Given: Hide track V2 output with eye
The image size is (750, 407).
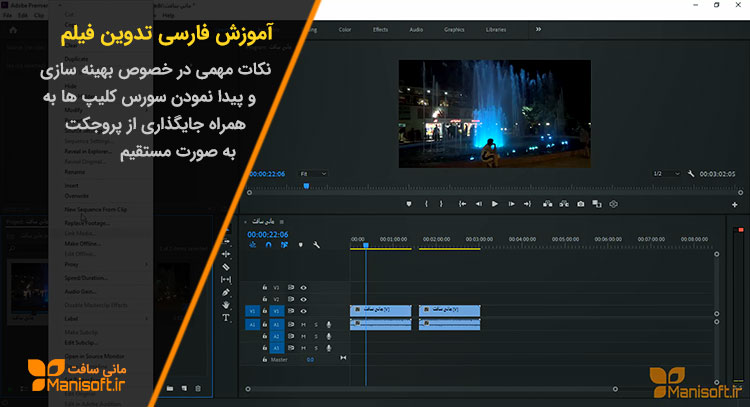Looking at the screenshot, I should click(303, 299).
